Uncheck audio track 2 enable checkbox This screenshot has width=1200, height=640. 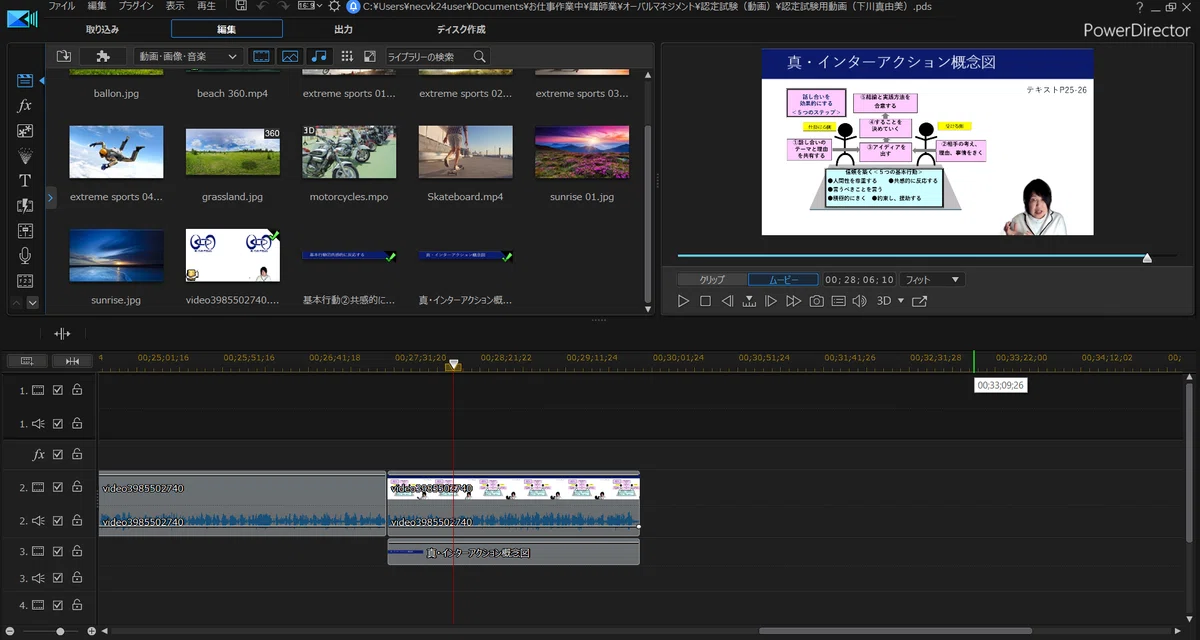click(x=58, y=521)
